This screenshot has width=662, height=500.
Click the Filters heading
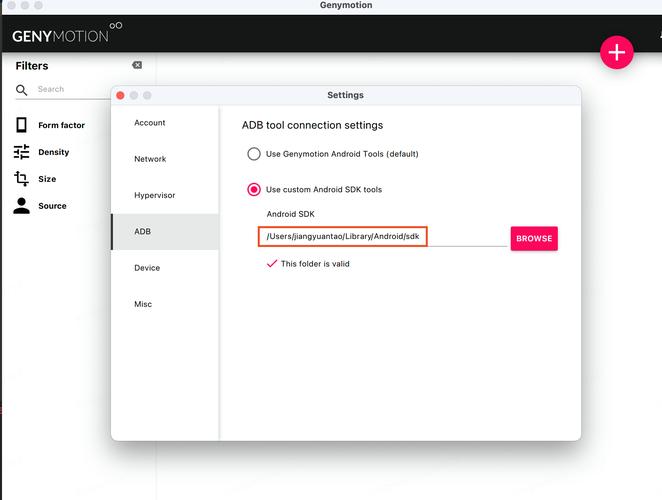click(x=32, y=66)
